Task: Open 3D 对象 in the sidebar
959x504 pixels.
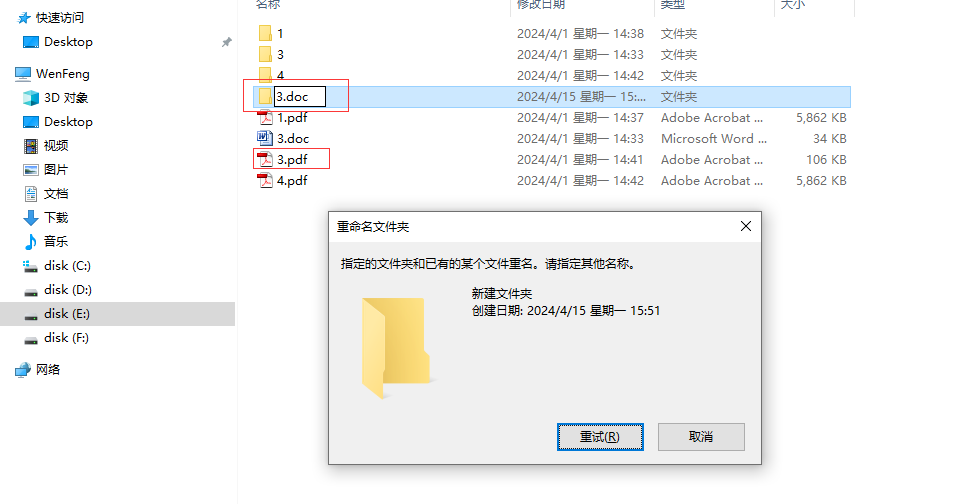Action: coord(56,98)
